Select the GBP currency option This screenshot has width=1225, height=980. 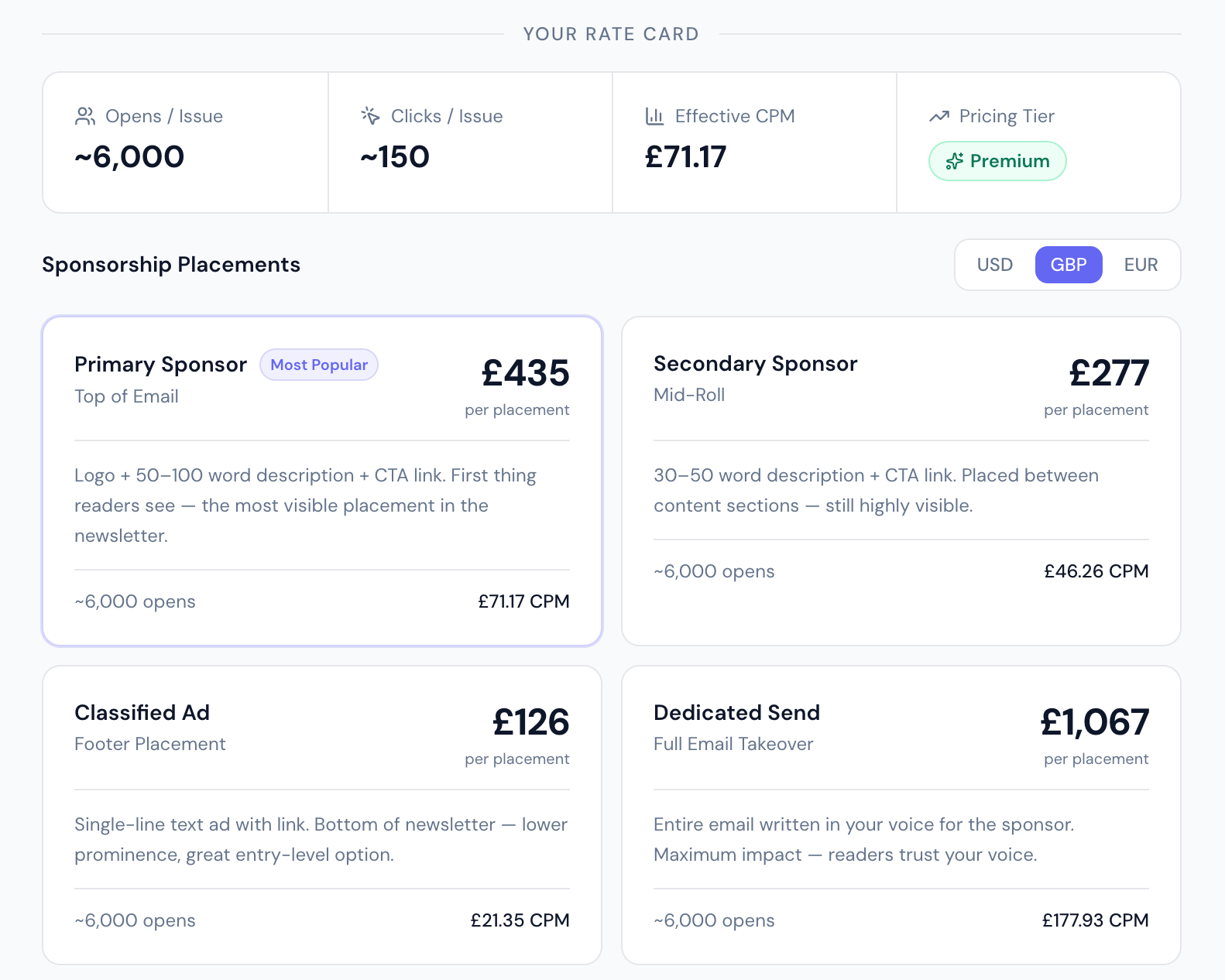click(x=1068, y=265)
